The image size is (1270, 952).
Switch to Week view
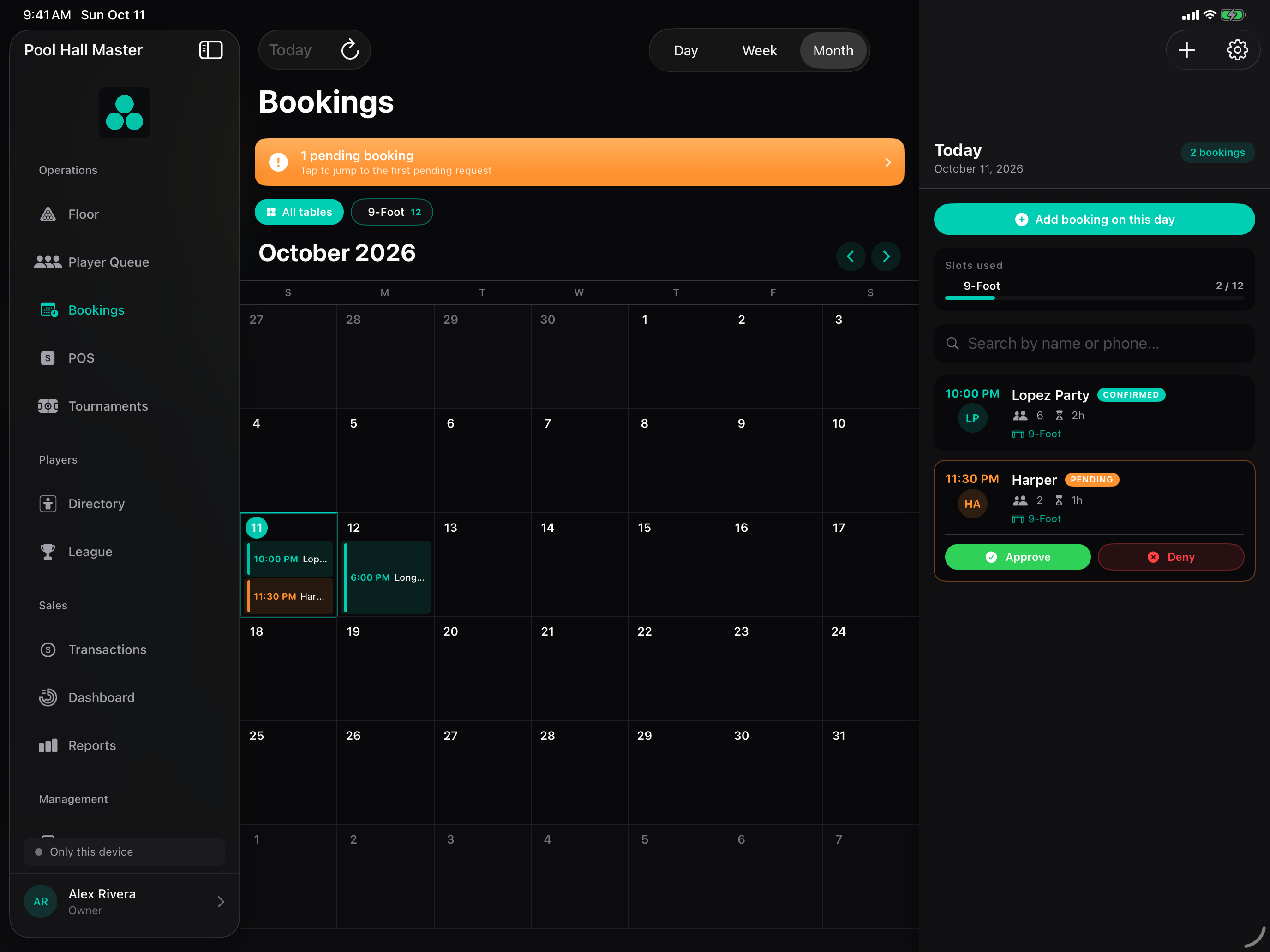click(759, 50)
